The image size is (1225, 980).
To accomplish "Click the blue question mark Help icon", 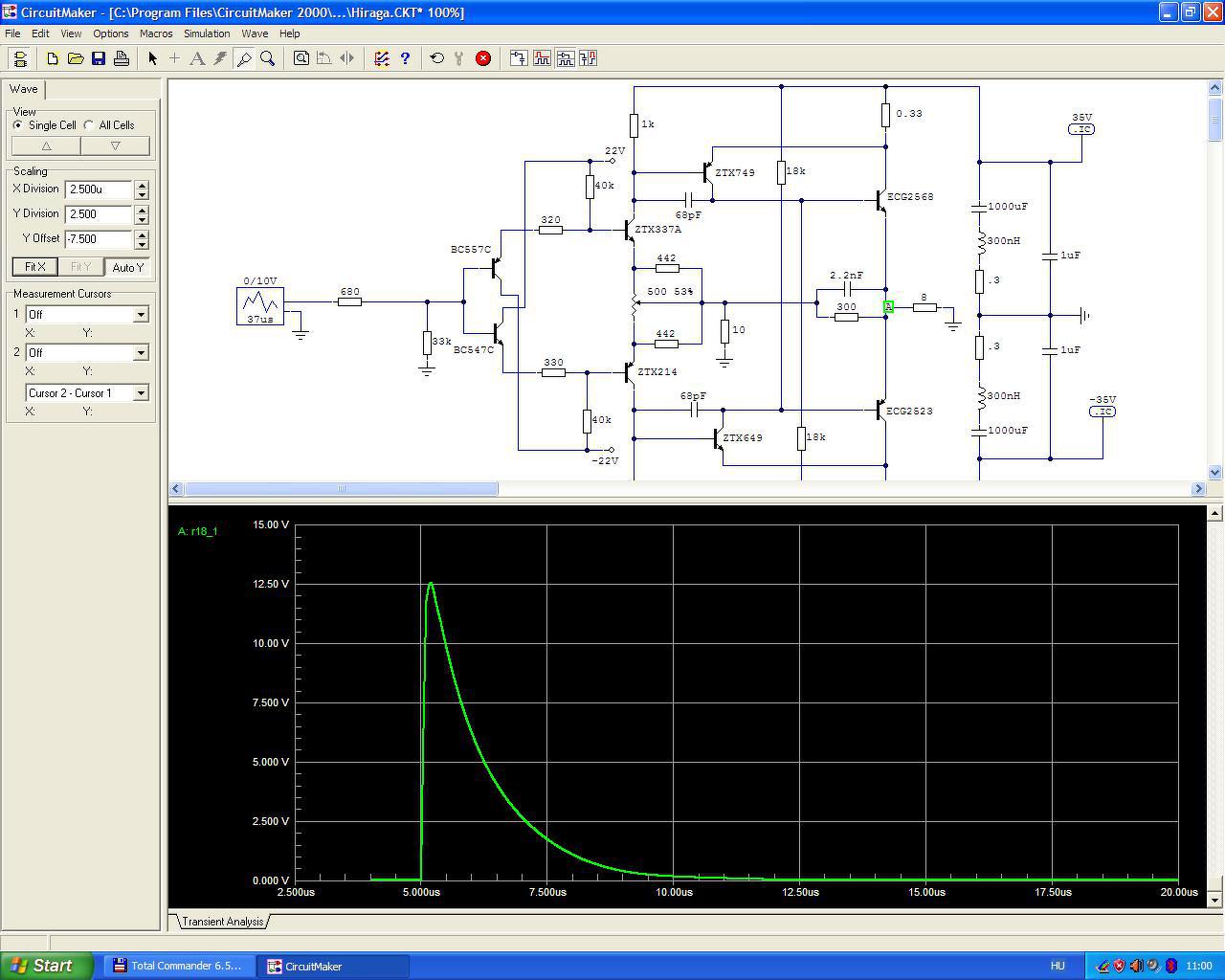I will pos(405,58).
